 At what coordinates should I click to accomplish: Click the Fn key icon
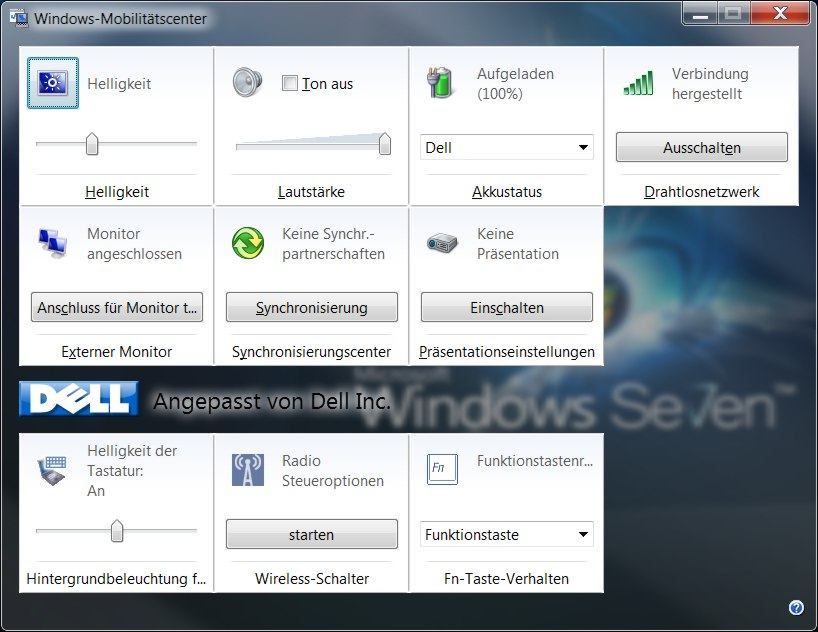[442, 469]
